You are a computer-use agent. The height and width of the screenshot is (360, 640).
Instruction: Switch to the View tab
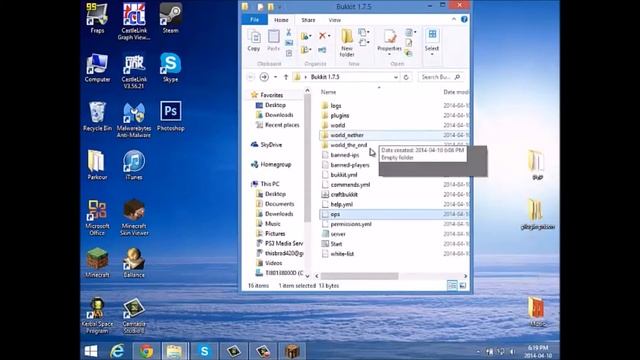(x=335, y=20)
